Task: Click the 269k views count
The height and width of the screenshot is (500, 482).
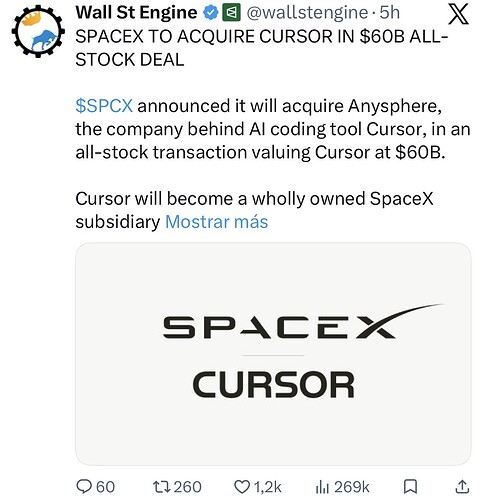Action: pos(352,487)
